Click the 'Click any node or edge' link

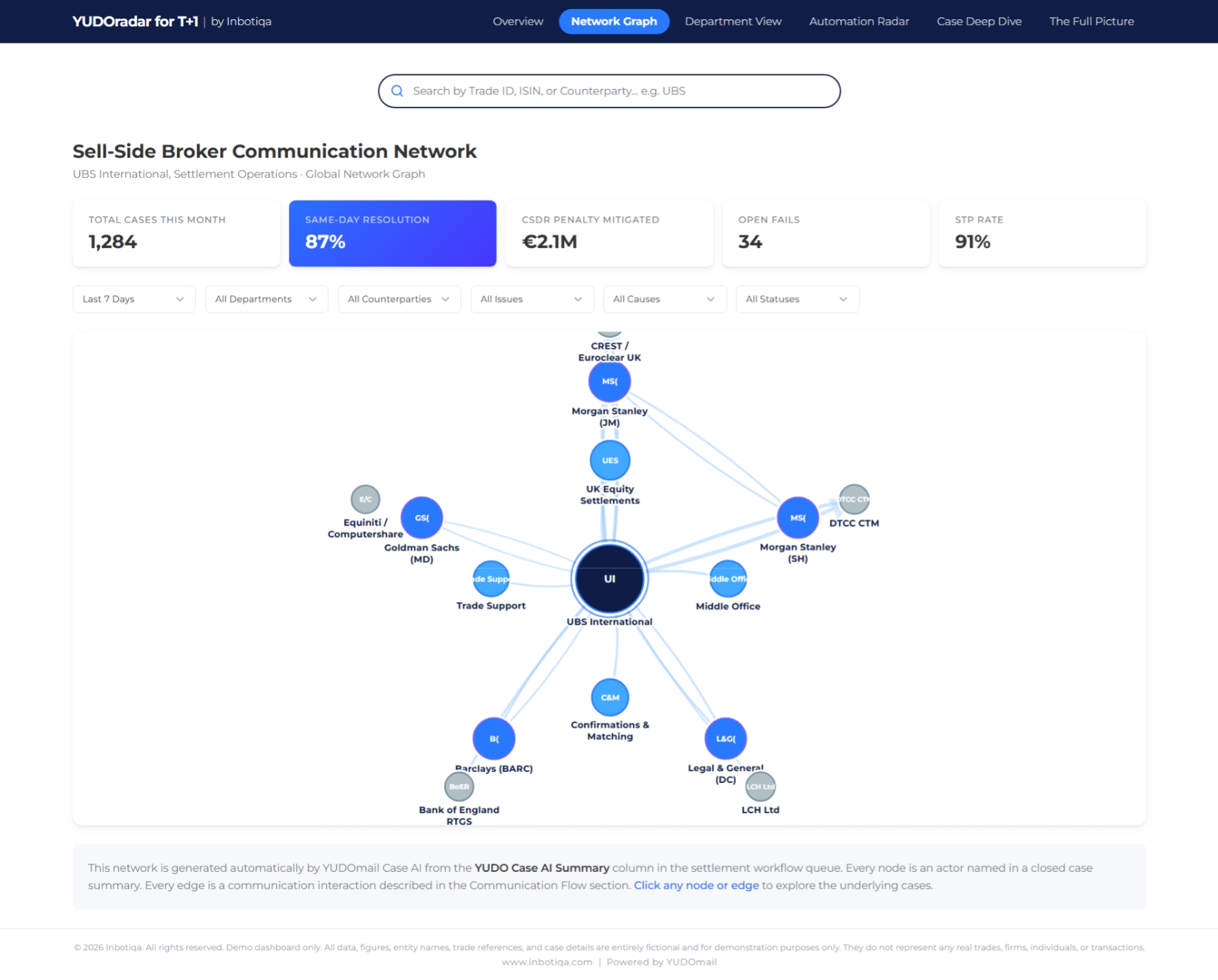click(695, 885)
